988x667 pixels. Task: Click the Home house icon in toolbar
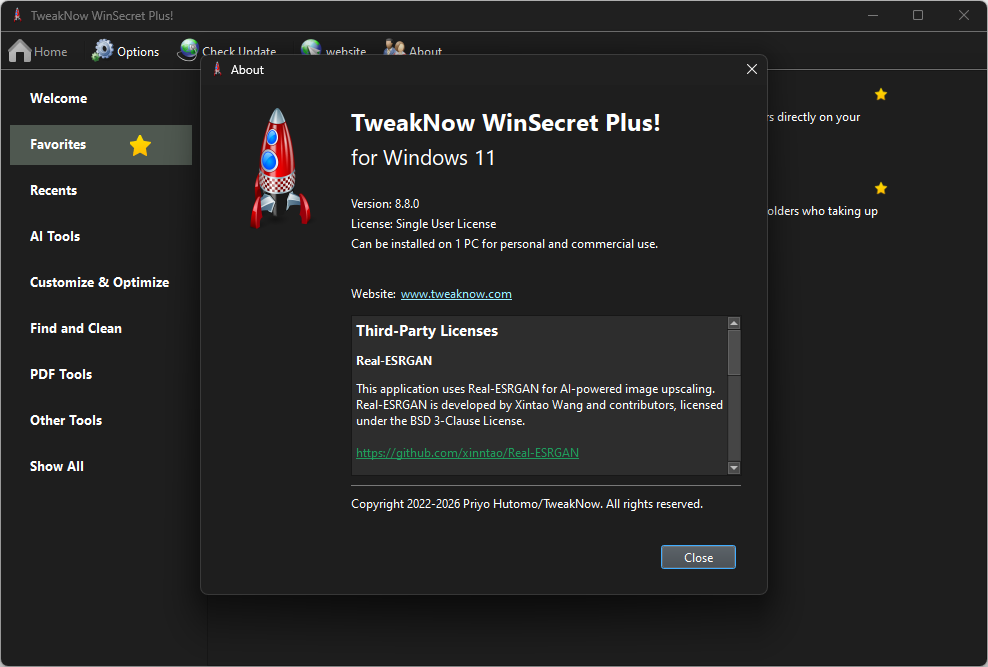click(20, 51)
